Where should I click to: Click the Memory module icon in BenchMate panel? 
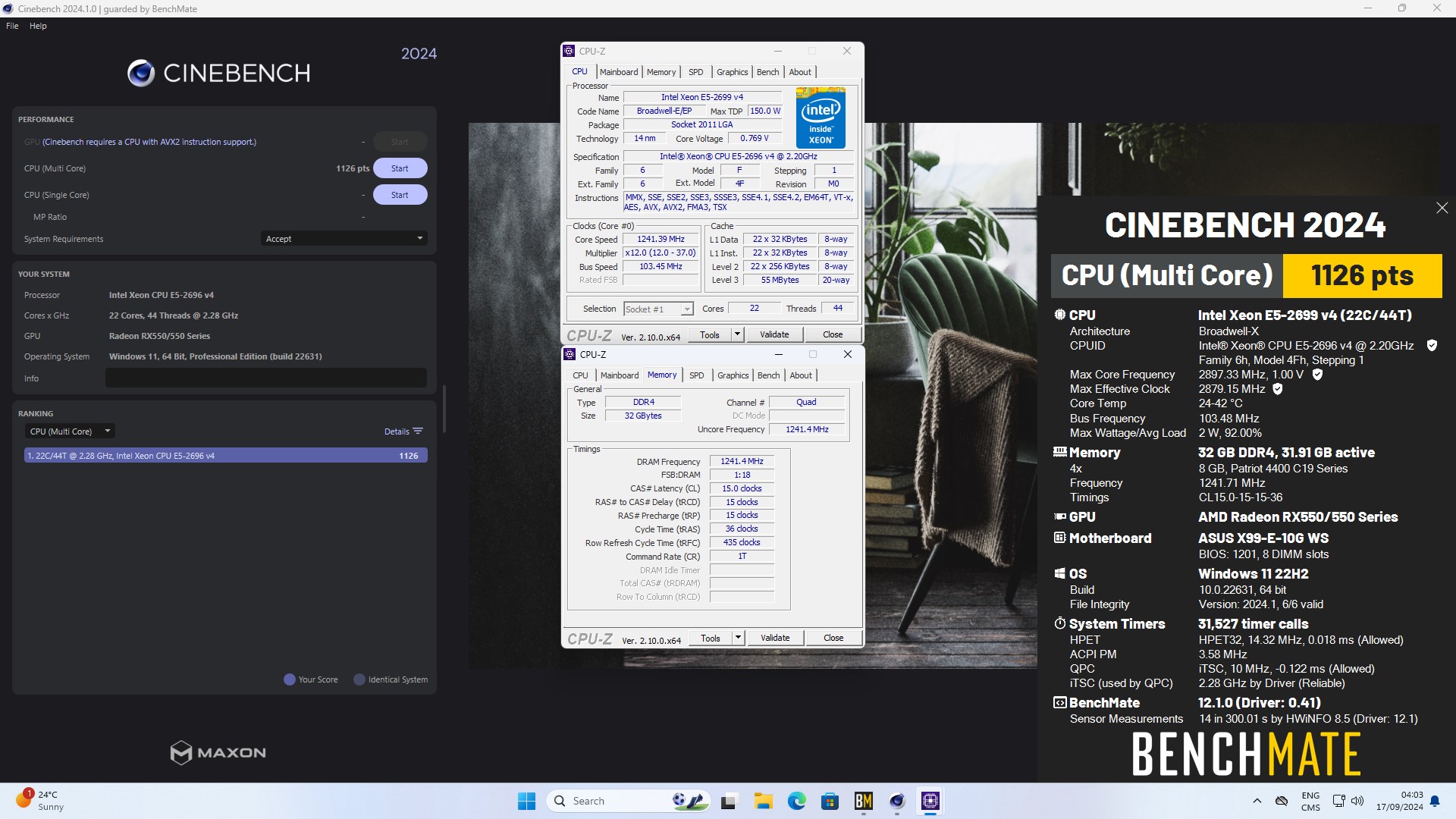pyautogui.click(x=1059, y=452)
